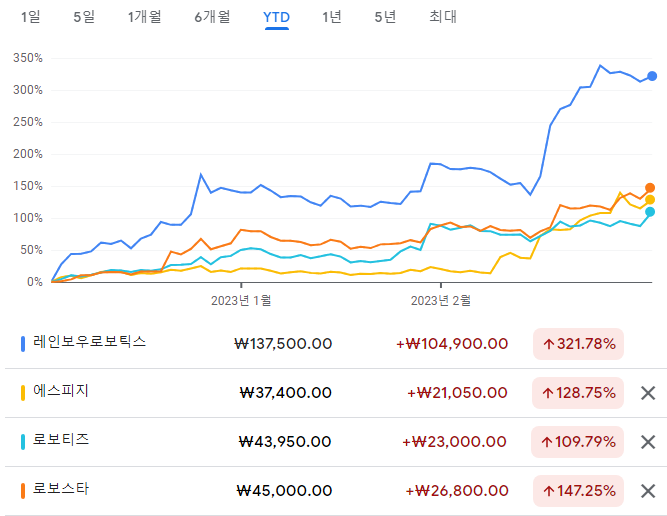
Task: Click the cyan color marker for 로보티즈
Action: pyautogui.click(x=23, y=442)
